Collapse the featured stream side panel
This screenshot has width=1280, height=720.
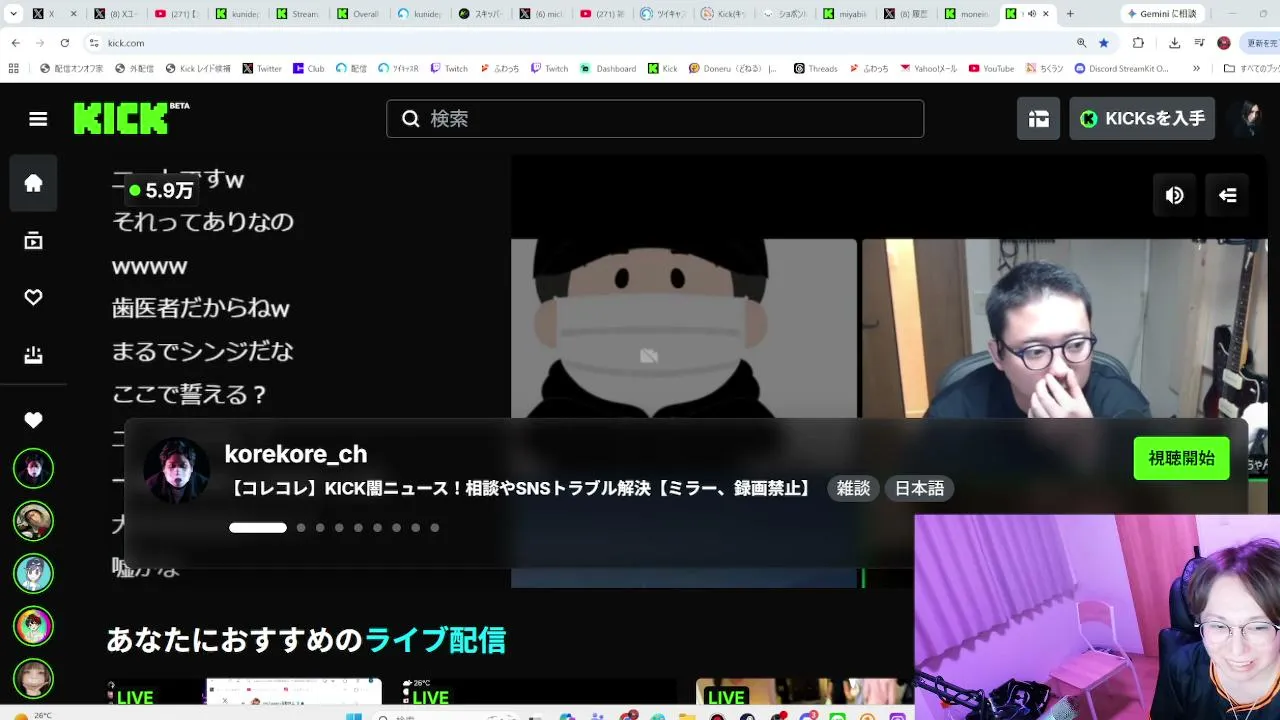[x=1228, y=196]
